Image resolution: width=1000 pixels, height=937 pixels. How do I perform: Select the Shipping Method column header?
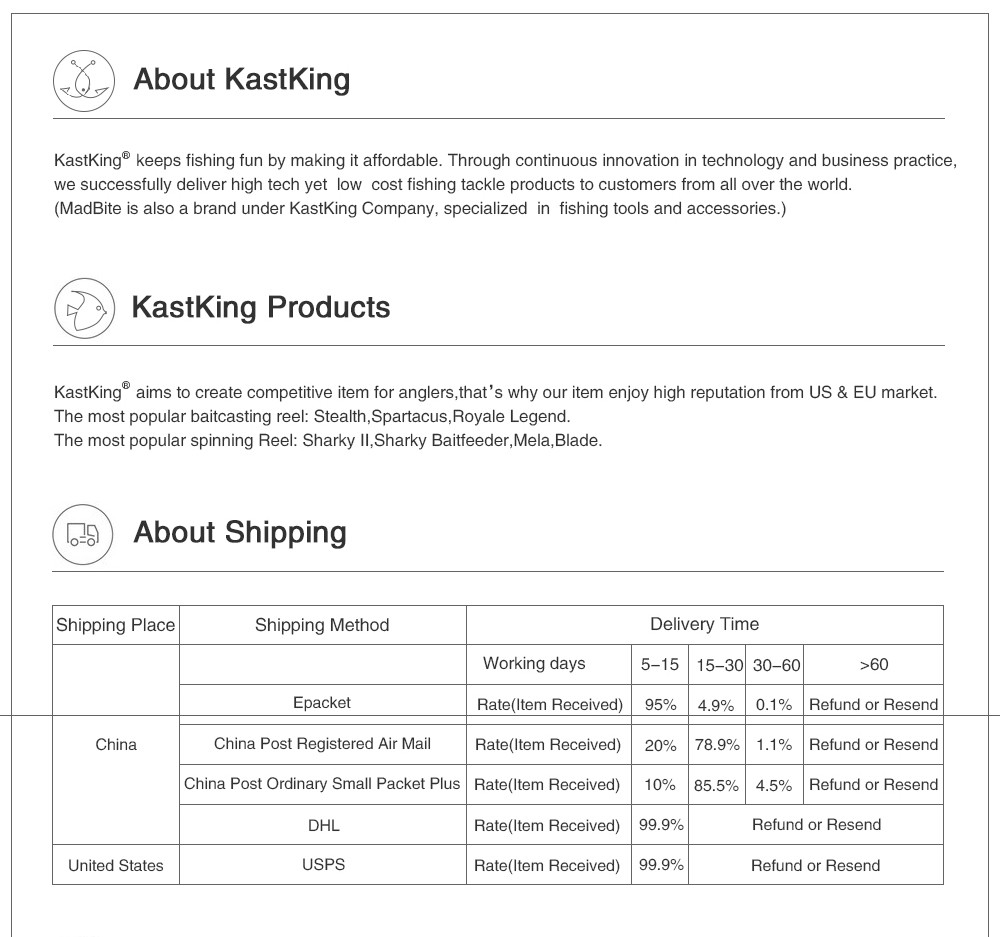(x=322, y=625)
